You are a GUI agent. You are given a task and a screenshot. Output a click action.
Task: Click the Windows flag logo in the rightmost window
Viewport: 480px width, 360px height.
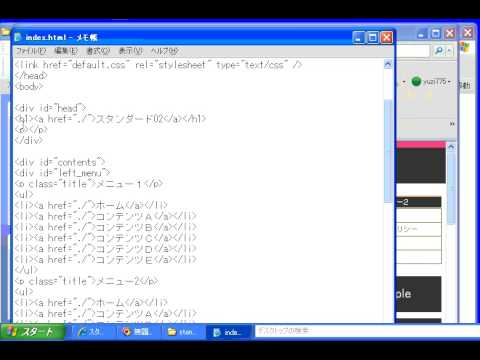point(465,47)
